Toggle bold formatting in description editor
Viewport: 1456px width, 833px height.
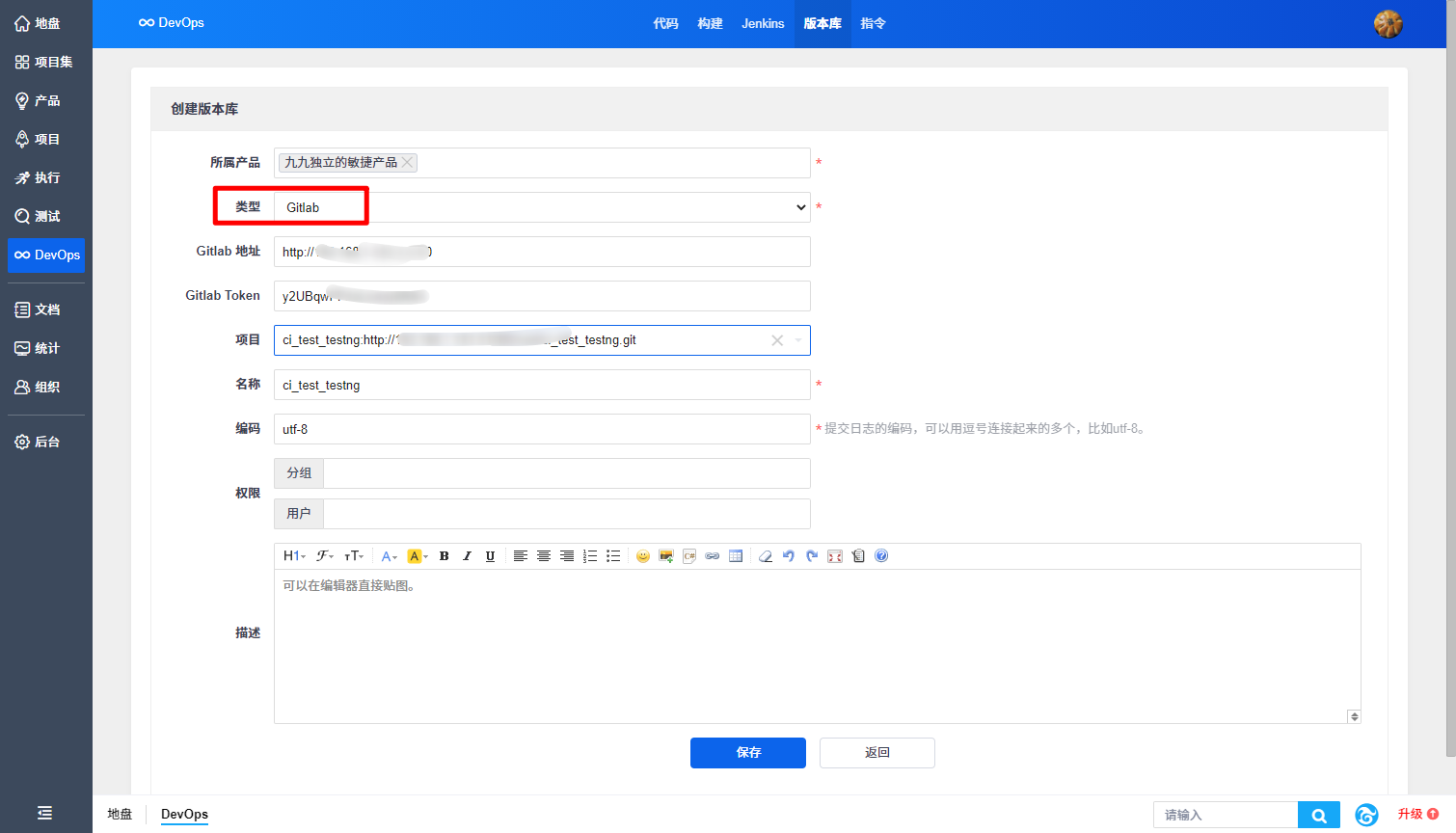(445, 556)
